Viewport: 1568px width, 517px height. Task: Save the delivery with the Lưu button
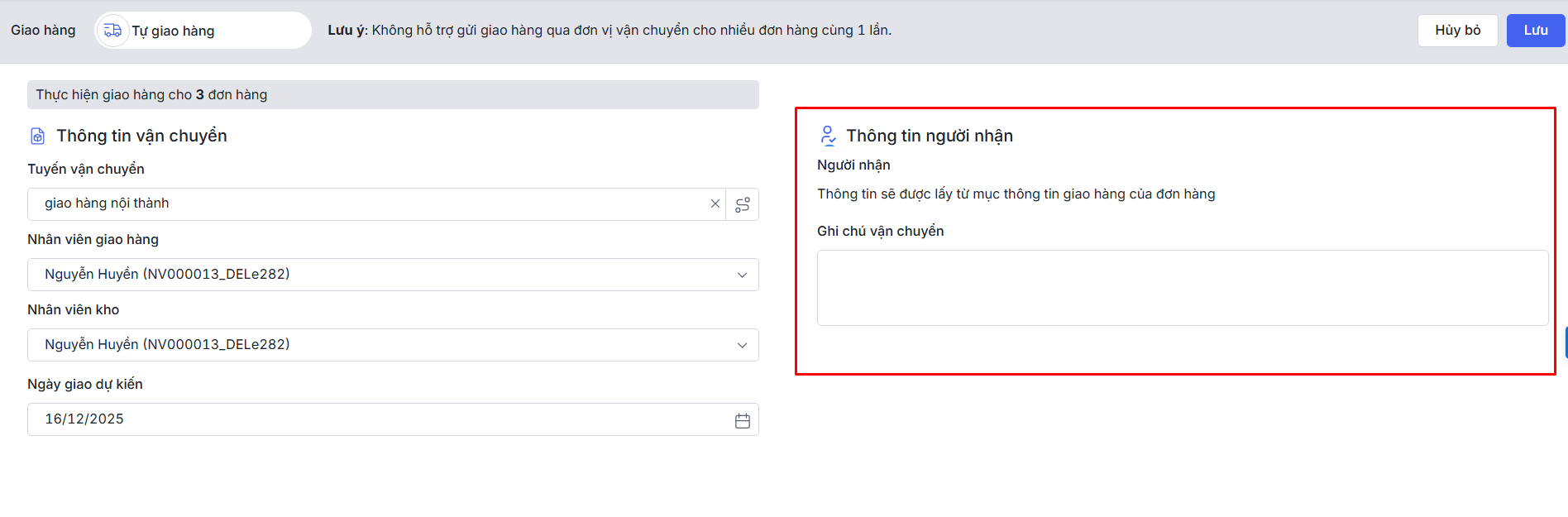[1535, 31]
